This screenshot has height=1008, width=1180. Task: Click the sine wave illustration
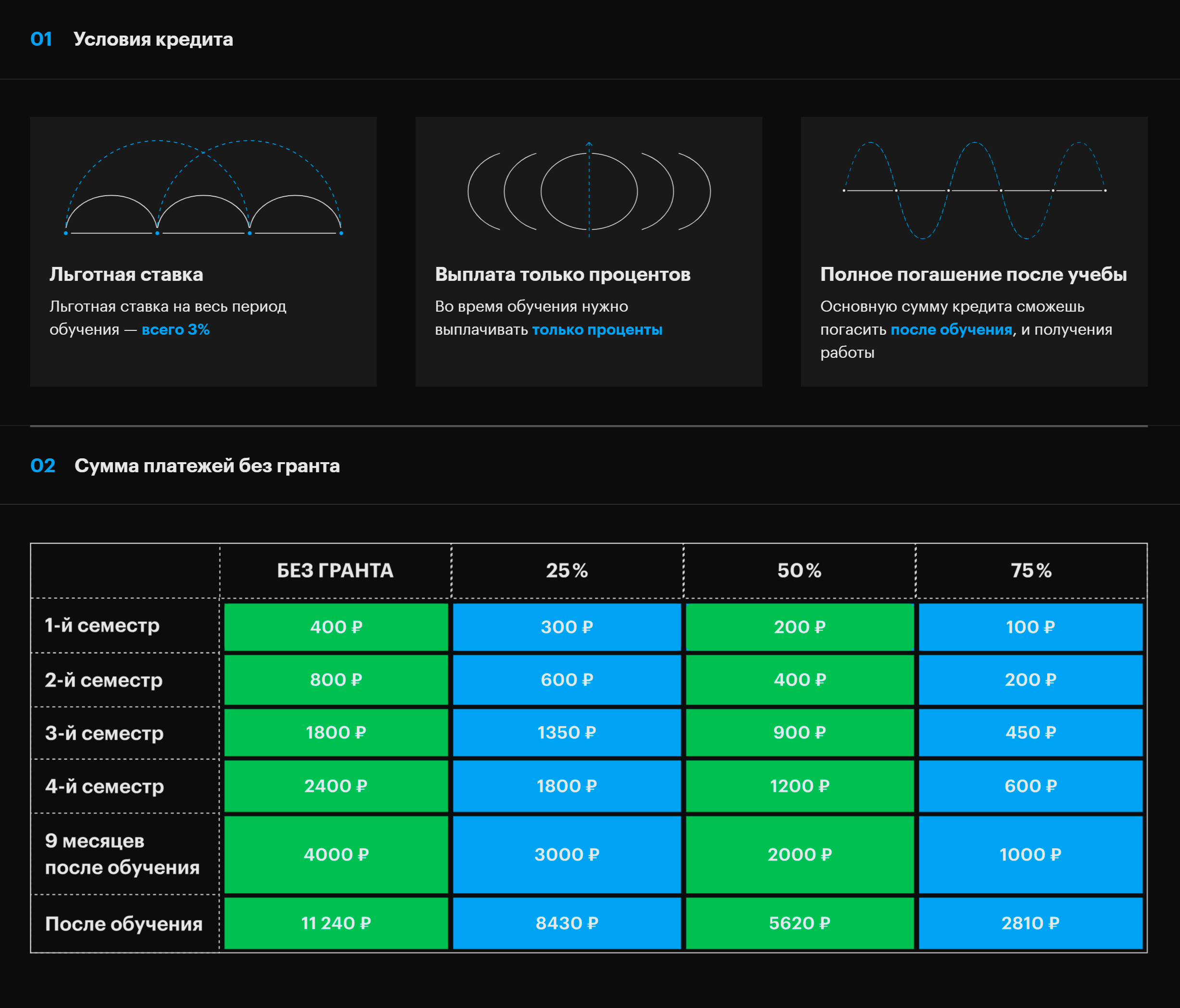[974, 190]
